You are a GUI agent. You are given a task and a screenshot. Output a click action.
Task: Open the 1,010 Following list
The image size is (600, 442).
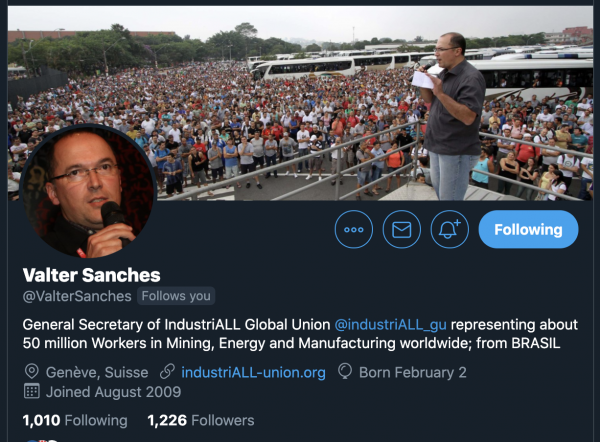pos(75,420)
